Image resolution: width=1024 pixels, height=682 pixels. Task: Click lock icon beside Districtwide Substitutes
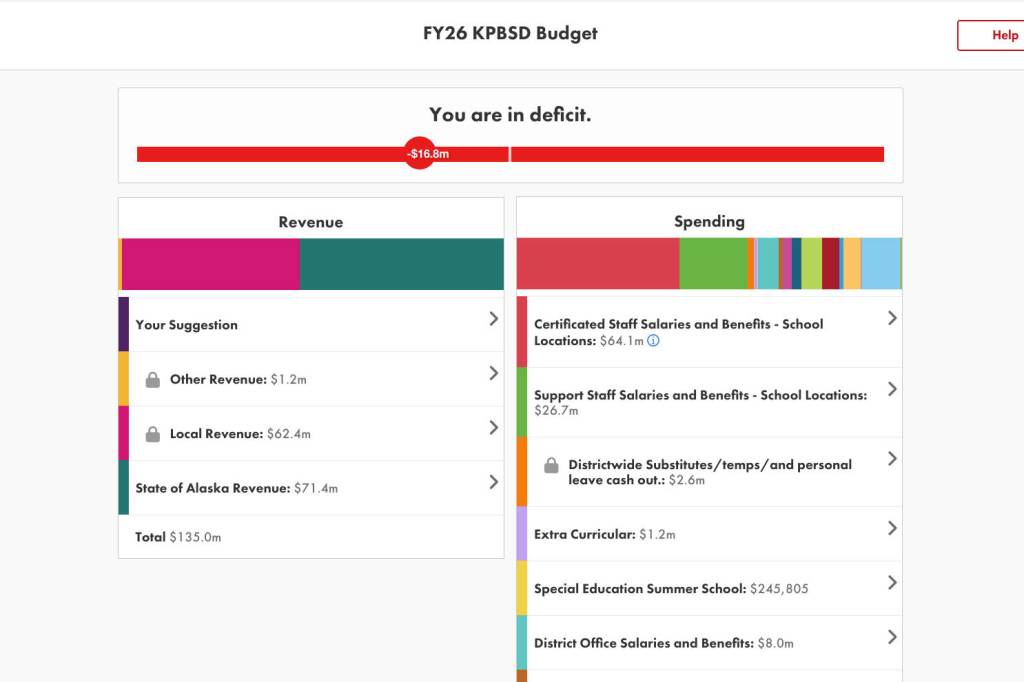(x=551, y=466)
